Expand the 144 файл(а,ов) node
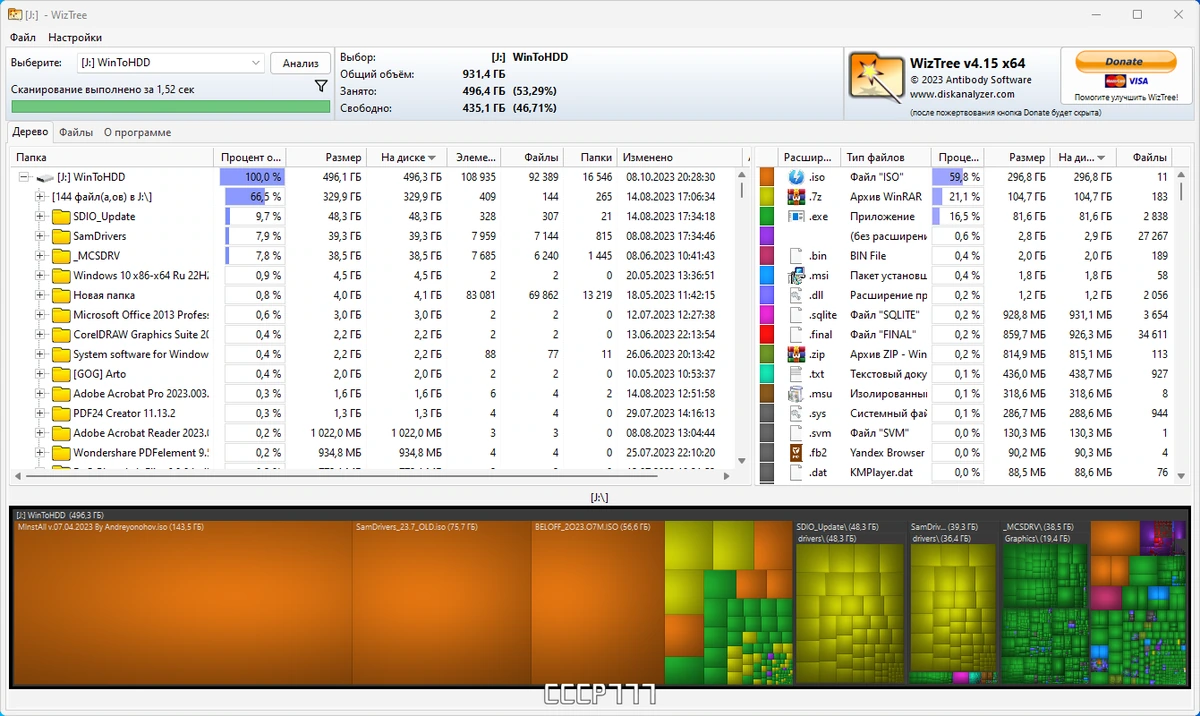Viewport: 1200px width, 716px height. pos(41,197)
